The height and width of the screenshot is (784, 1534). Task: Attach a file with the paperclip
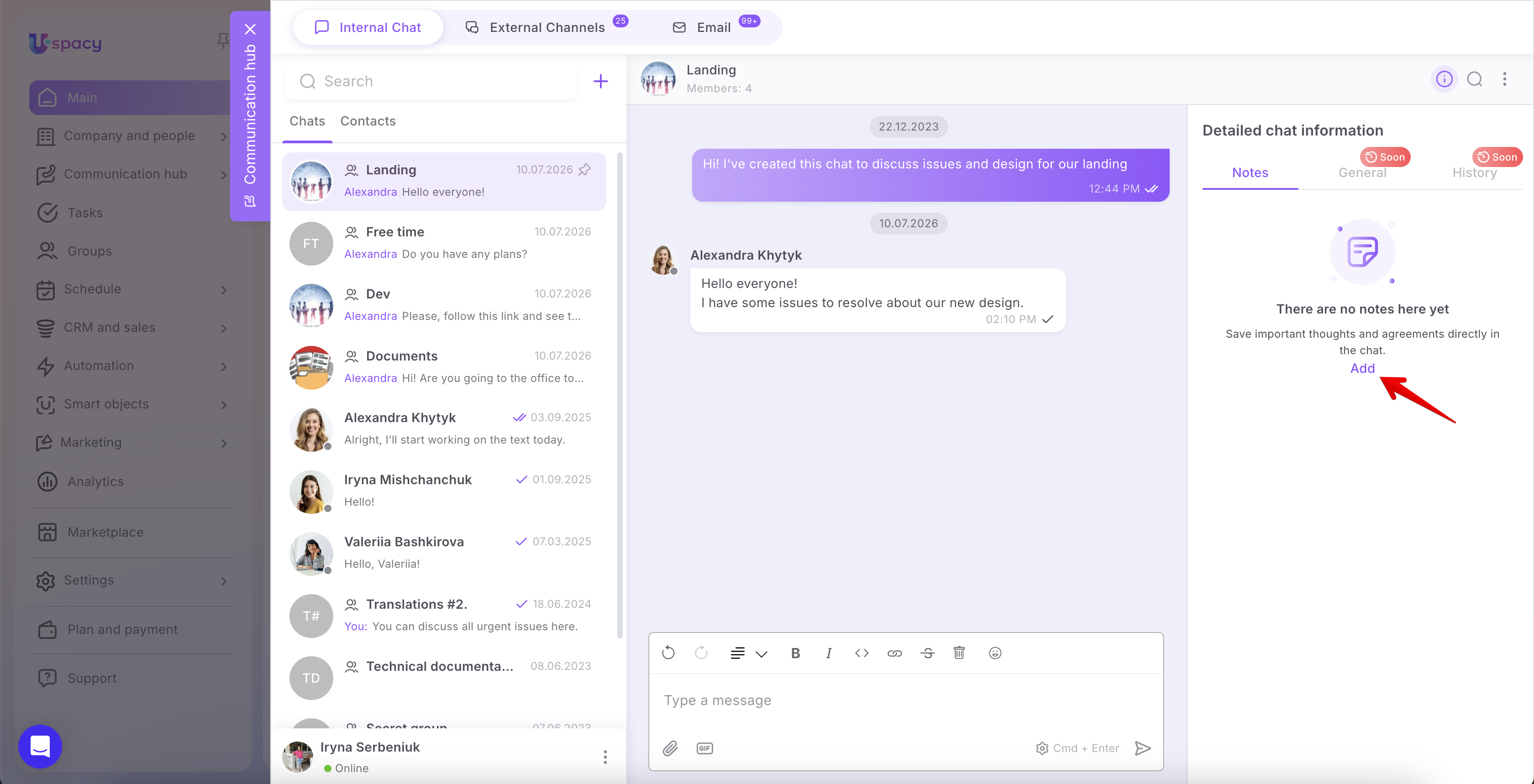pos(670,748)
